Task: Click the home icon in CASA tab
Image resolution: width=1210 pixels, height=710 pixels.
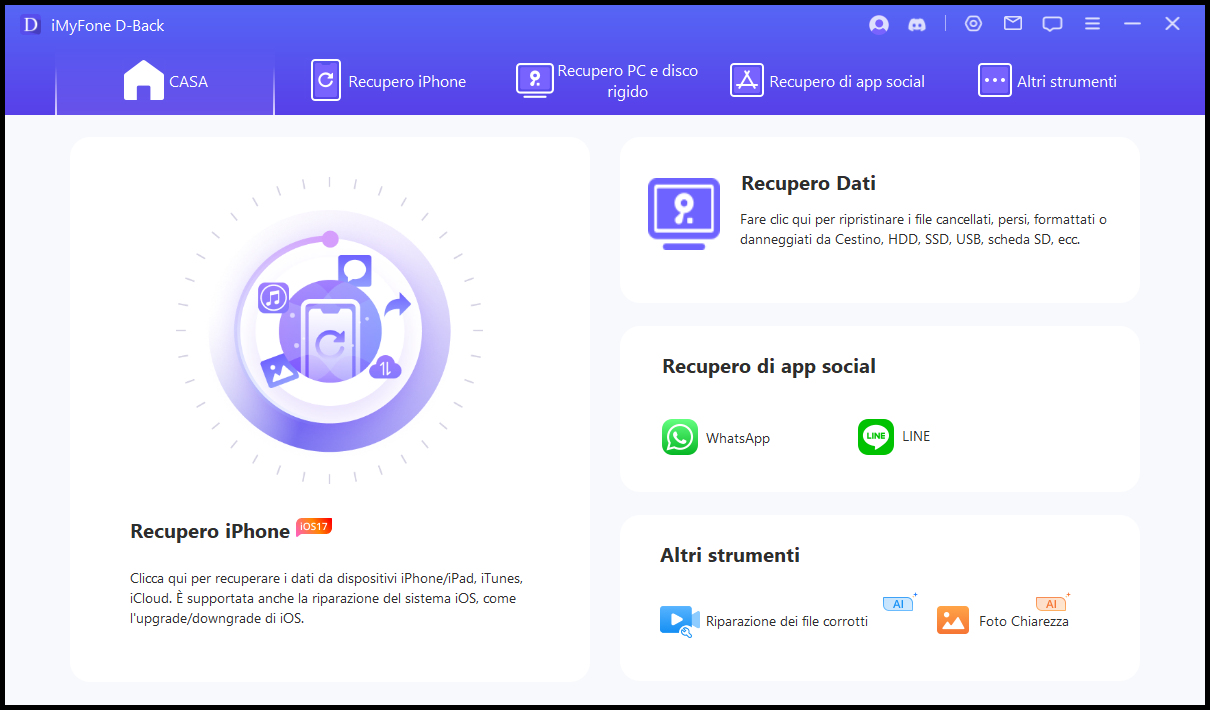Action: tap(144, 81)
